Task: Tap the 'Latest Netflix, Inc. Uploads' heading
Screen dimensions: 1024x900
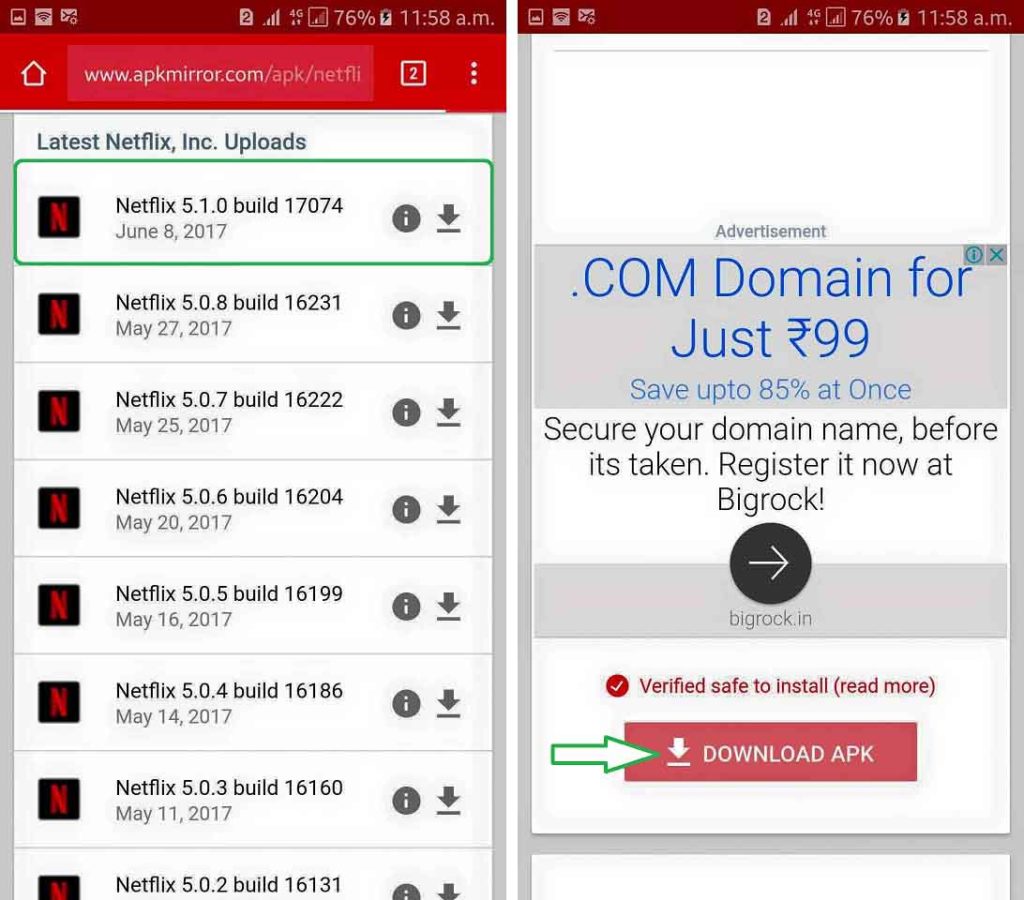Action: point(171,142)
